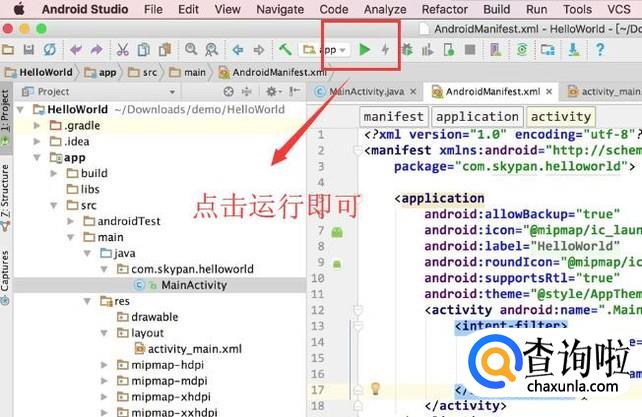642x417 pixels.
Task: Expand the build folder
Action: [54, 174]
